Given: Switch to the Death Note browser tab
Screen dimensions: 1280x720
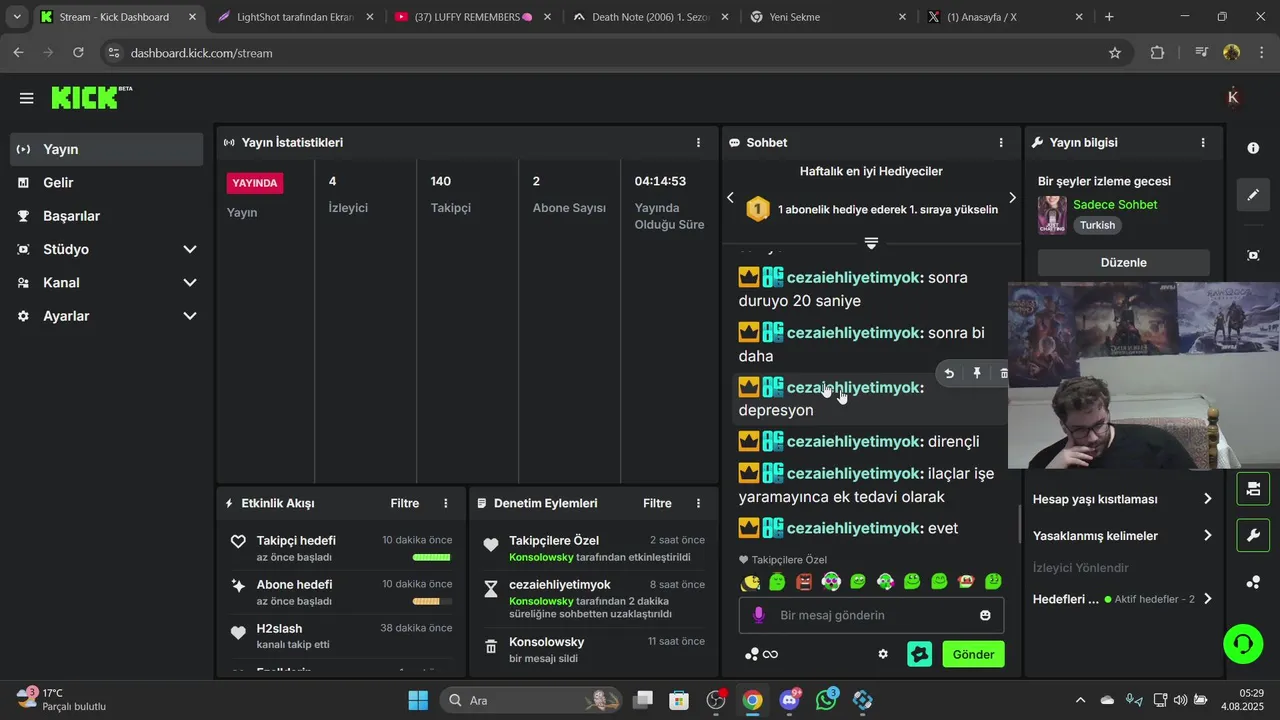Looking at the screenshot, I should (650, 17).
